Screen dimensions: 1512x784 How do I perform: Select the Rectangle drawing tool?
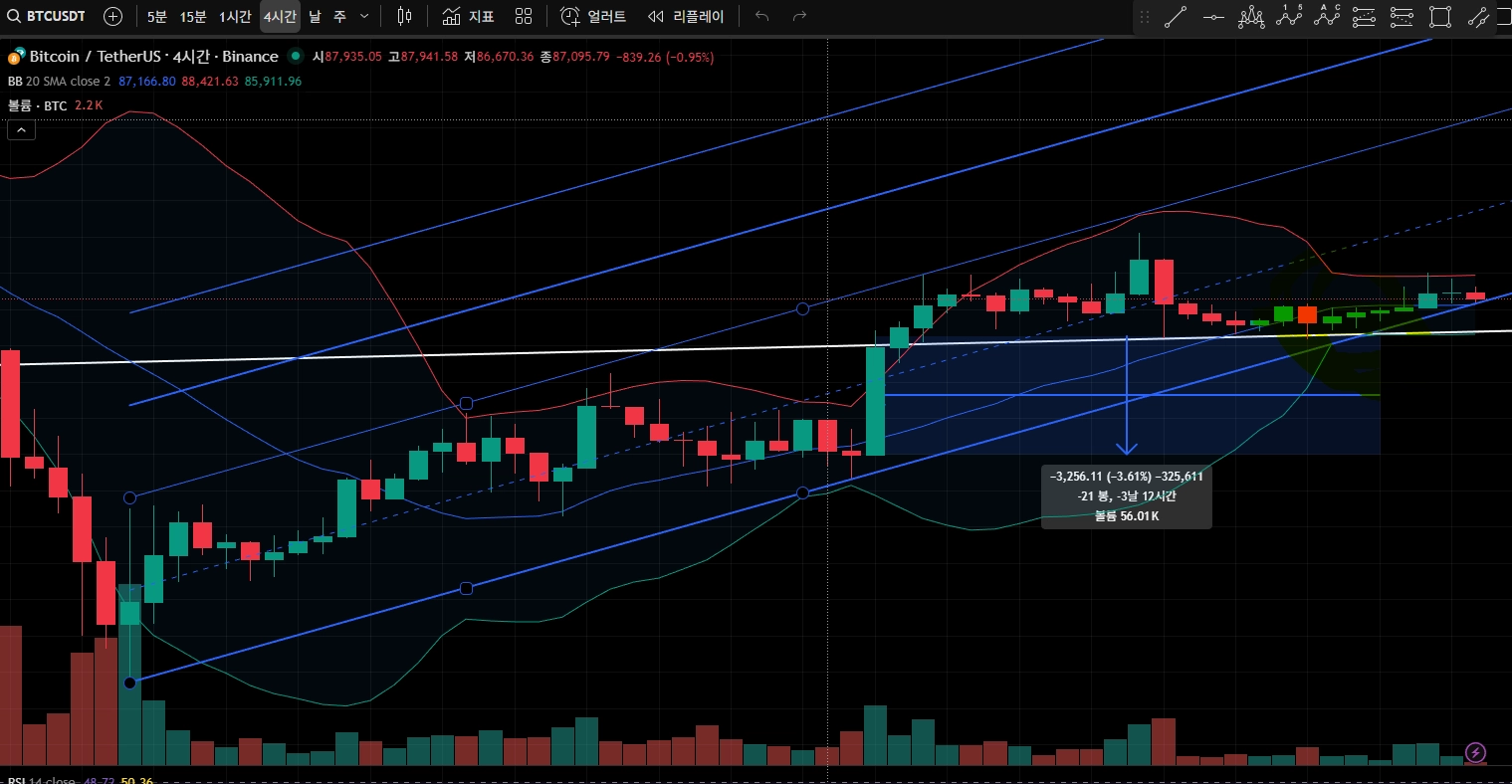(1439, 17)
